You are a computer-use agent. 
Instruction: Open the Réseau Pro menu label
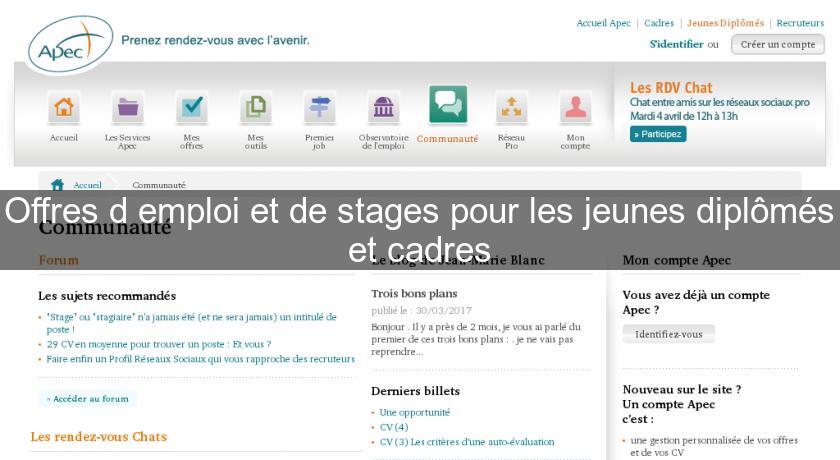(512, 141)
